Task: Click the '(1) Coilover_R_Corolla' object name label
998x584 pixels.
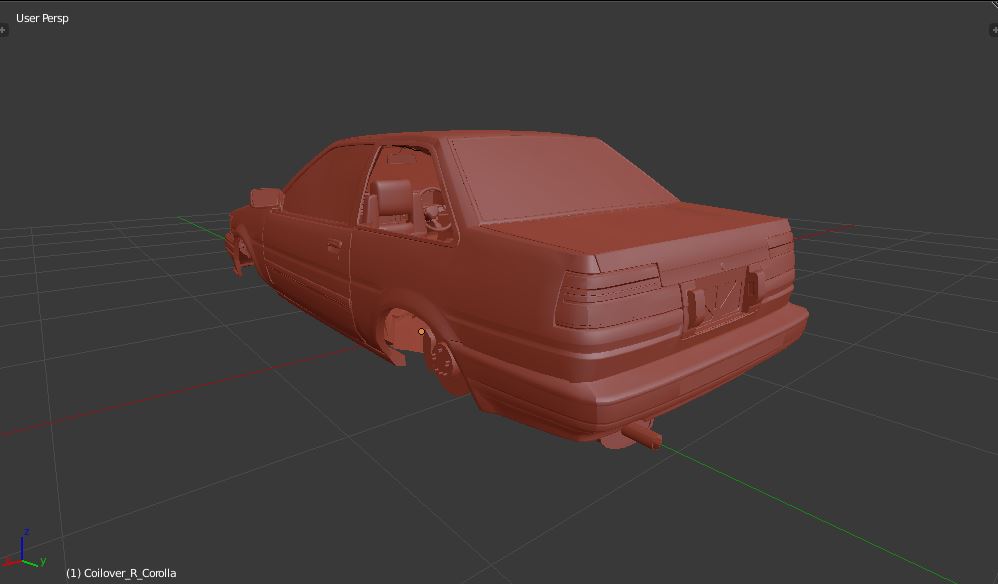Action: pyautogui.click(x=121, y=573)
